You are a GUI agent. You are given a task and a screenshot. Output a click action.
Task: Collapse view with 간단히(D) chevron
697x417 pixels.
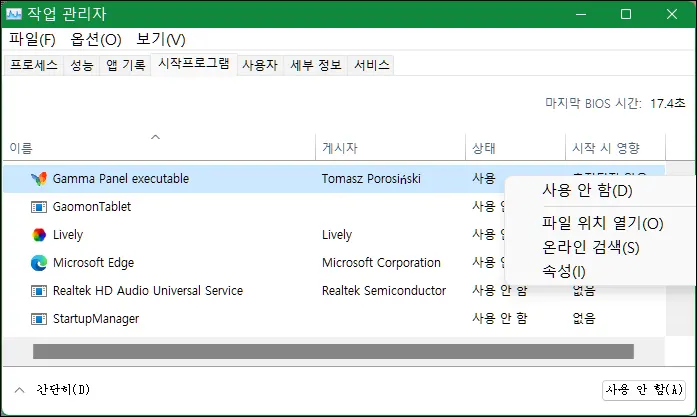20,390
